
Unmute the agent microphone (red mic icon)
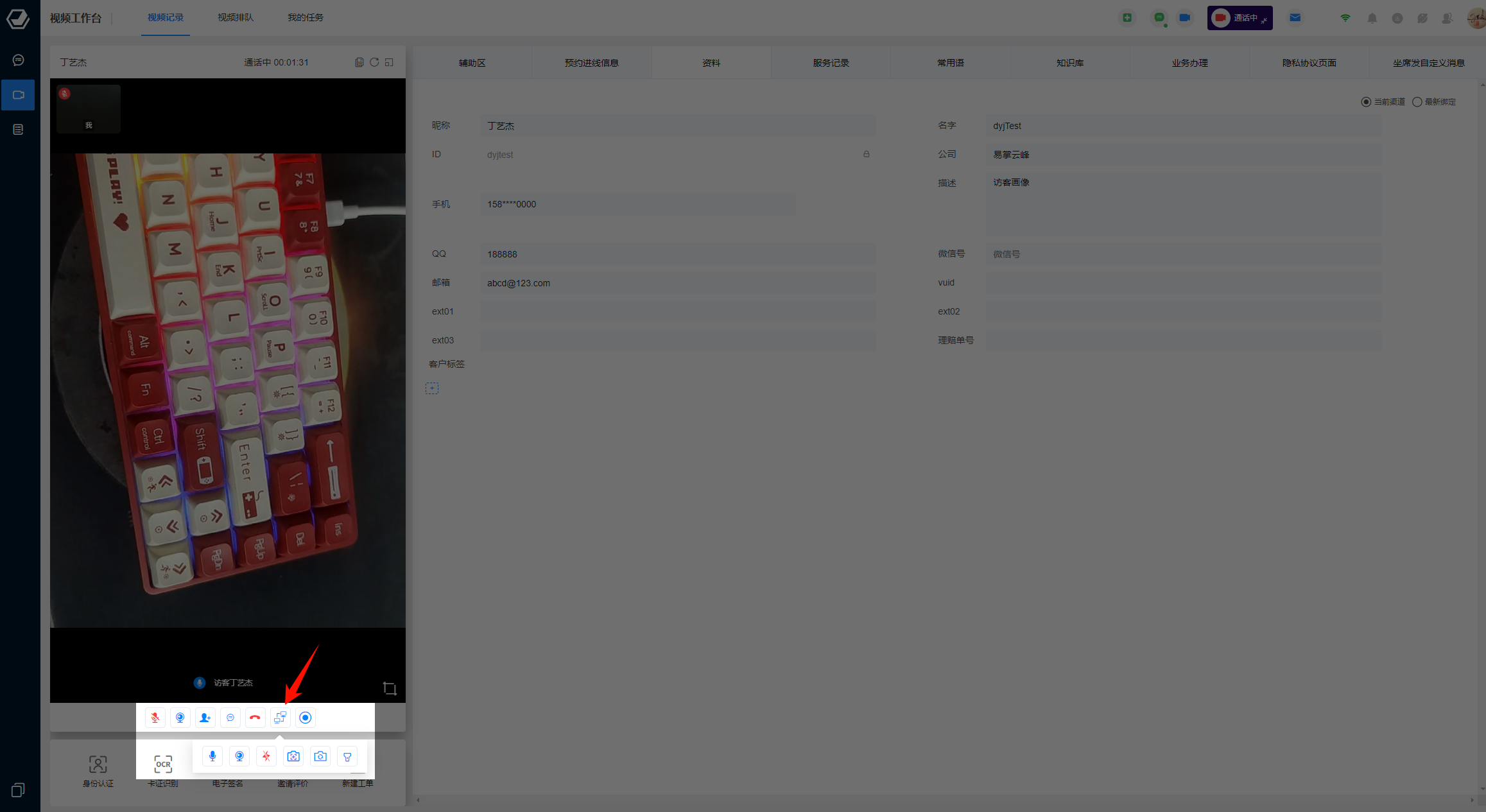[x=155, y=718]
